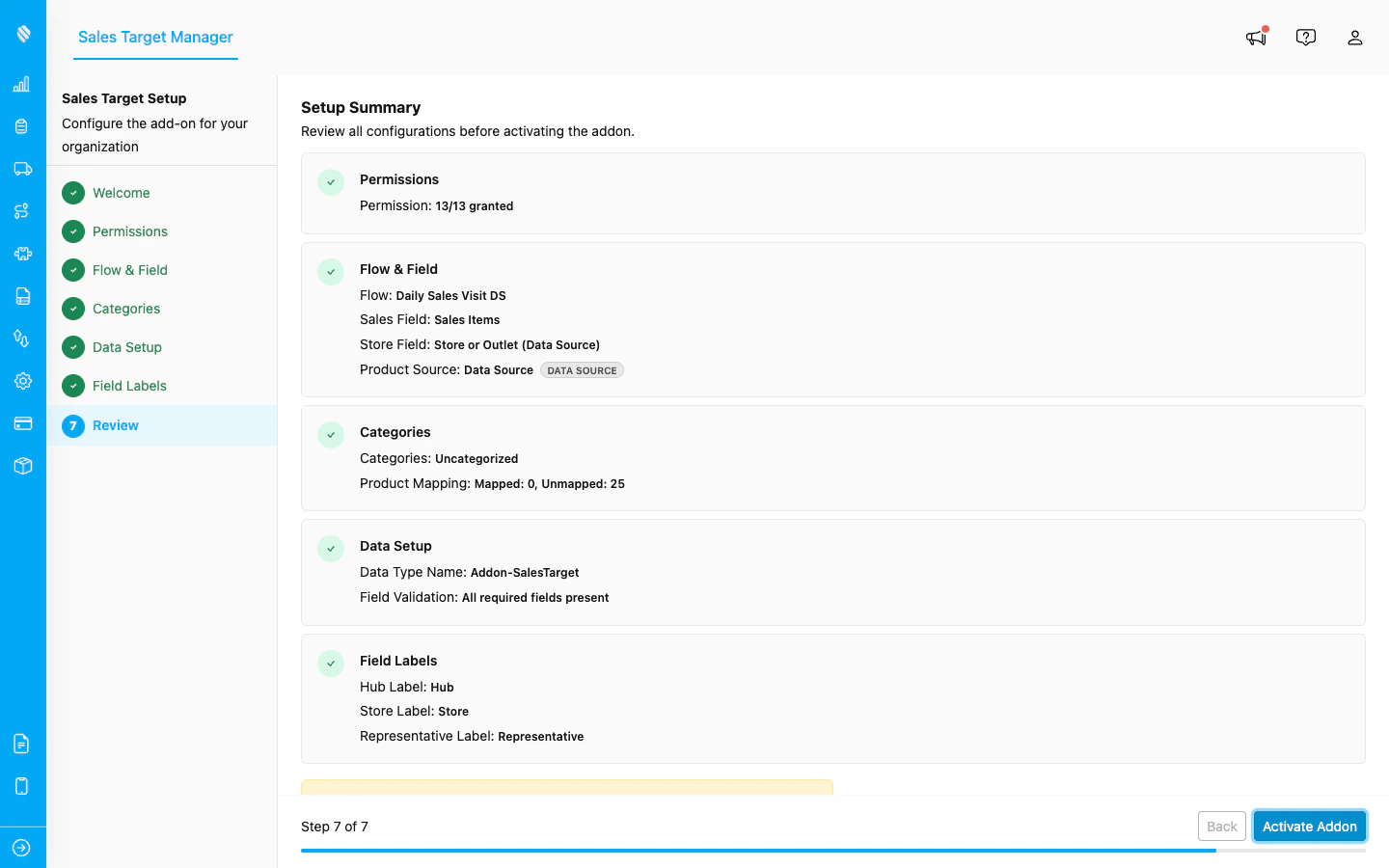The width and height of the screenshot is (1389, 868).
Task: Select the mobile device icon in sidebar
Action: pyautogui.click(x=22, y=786)
